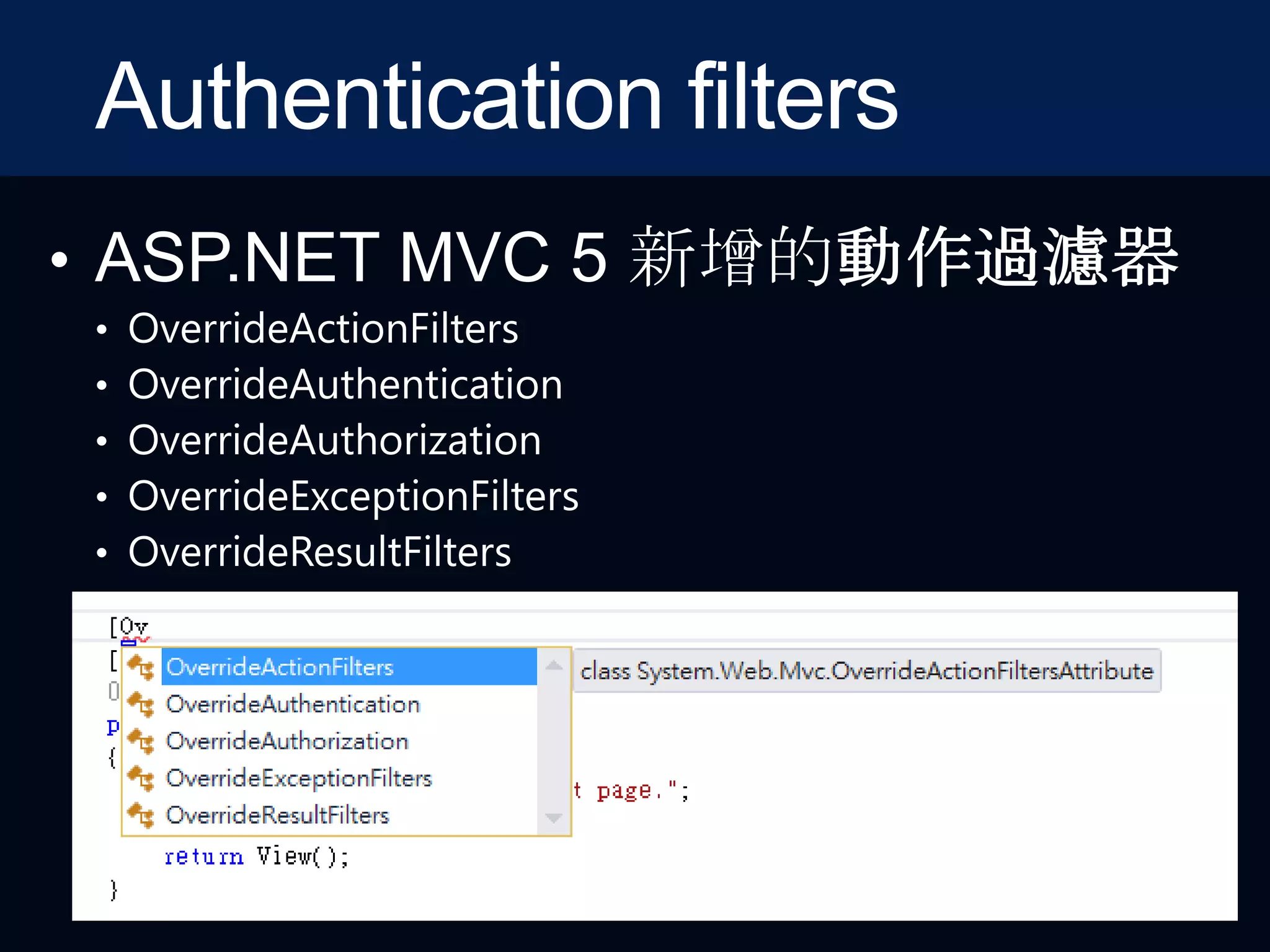Click the class icon beside OverrideAuthentication
This screenshot has height=952, width=1270.
click(141, 704)
